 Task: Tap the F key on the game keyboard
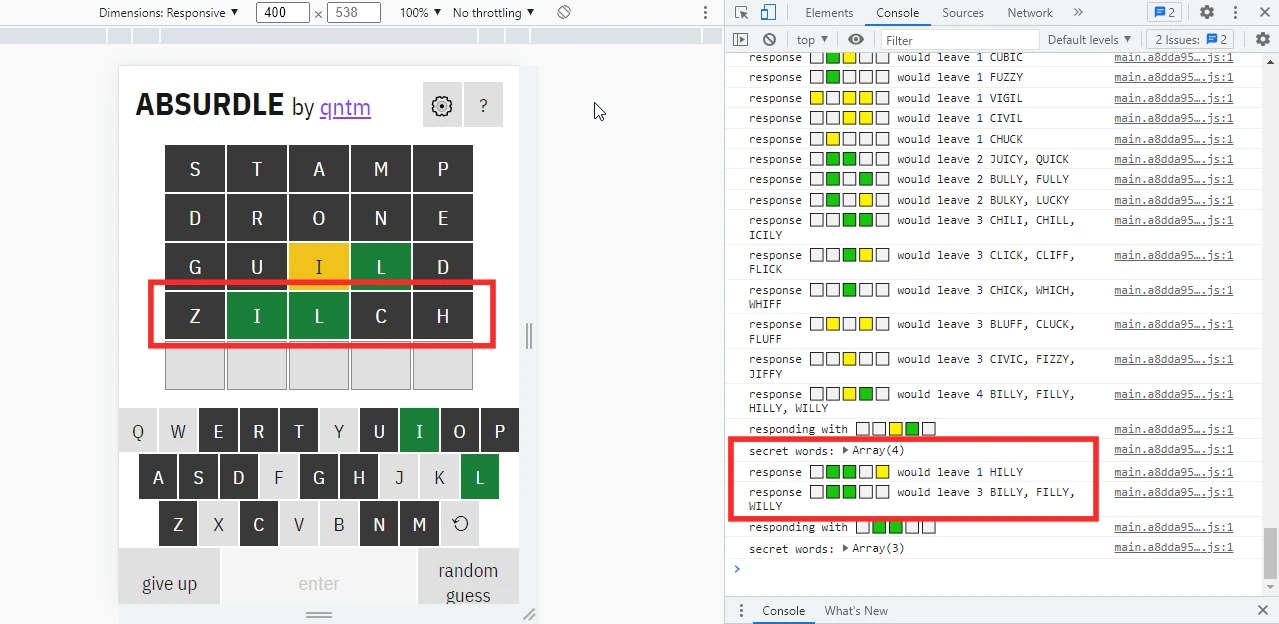pos(279,478)
